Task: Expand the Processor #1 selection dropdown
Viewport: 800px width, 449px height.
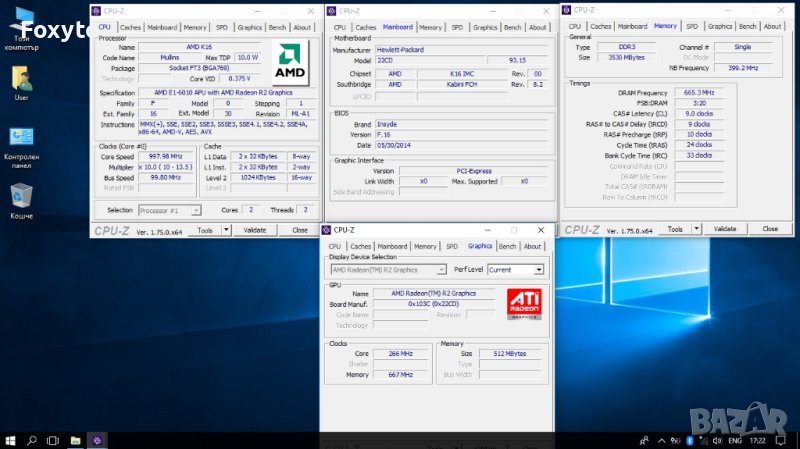Action: 196,210
